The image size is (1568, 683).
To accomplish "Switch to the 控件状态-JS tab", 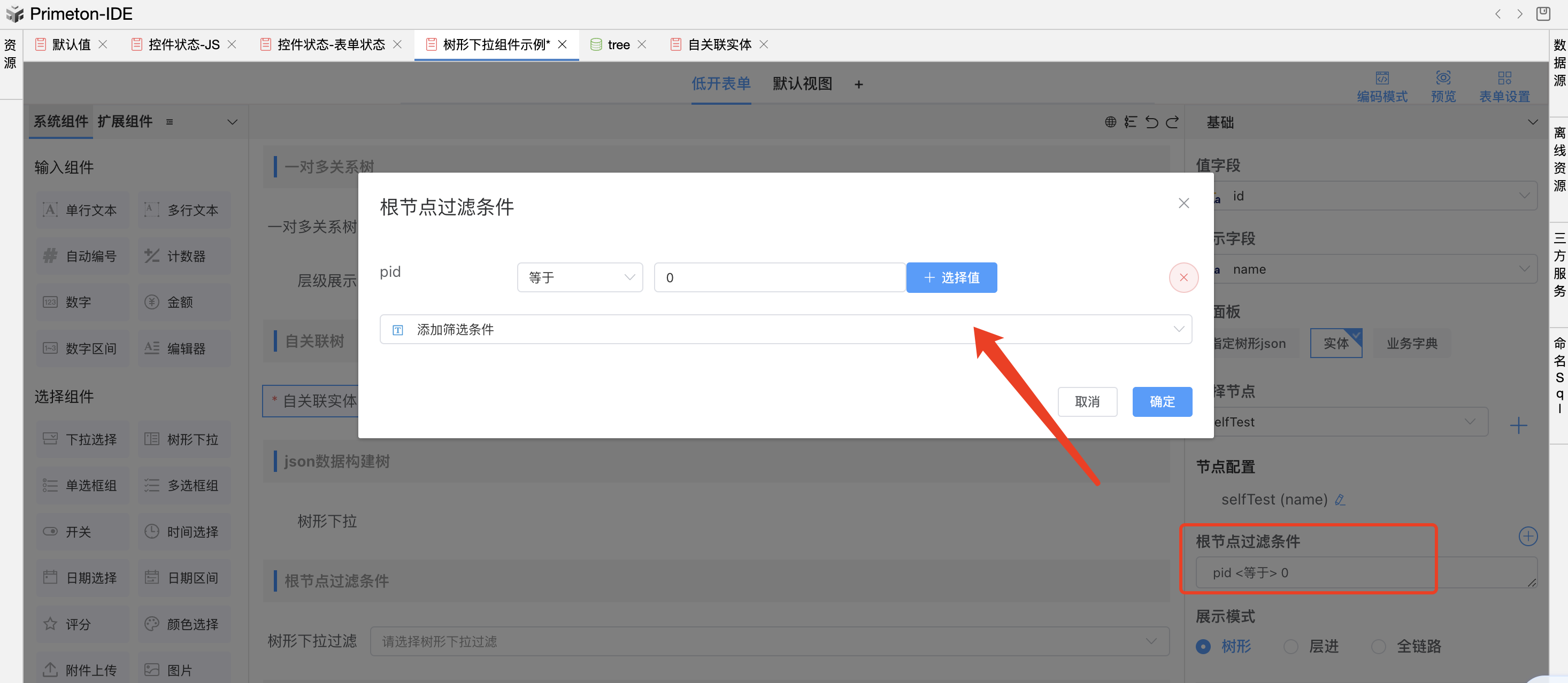I will 183,44.
